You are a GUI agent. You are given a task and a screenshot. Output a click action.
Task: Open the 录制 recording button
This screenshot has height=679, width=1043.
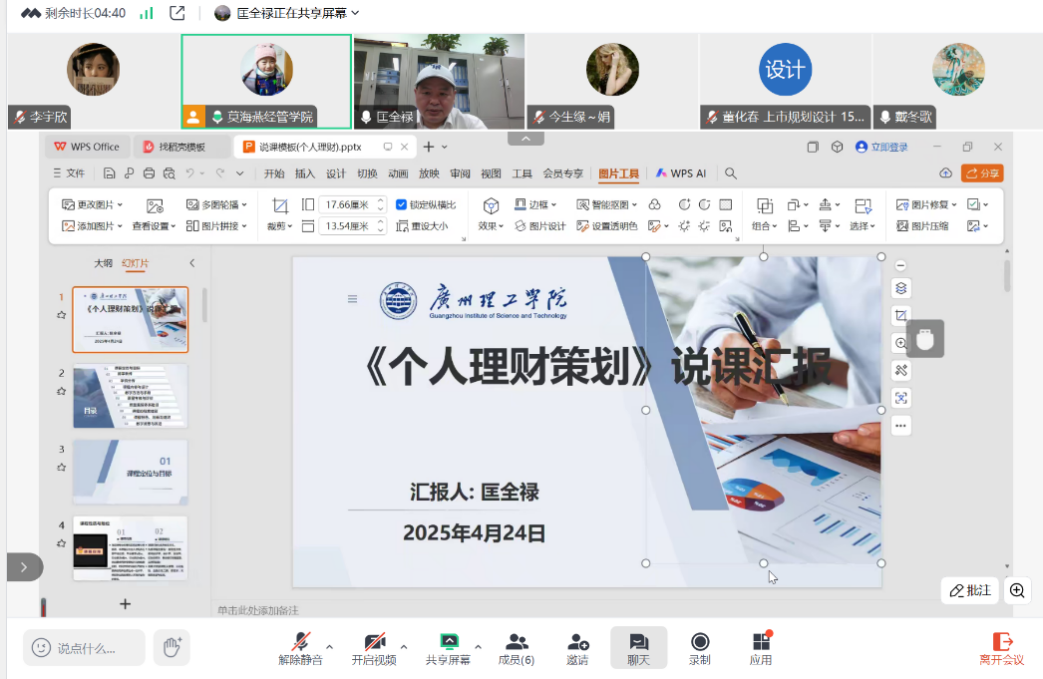pyautogui.click(x=700, y=647)
